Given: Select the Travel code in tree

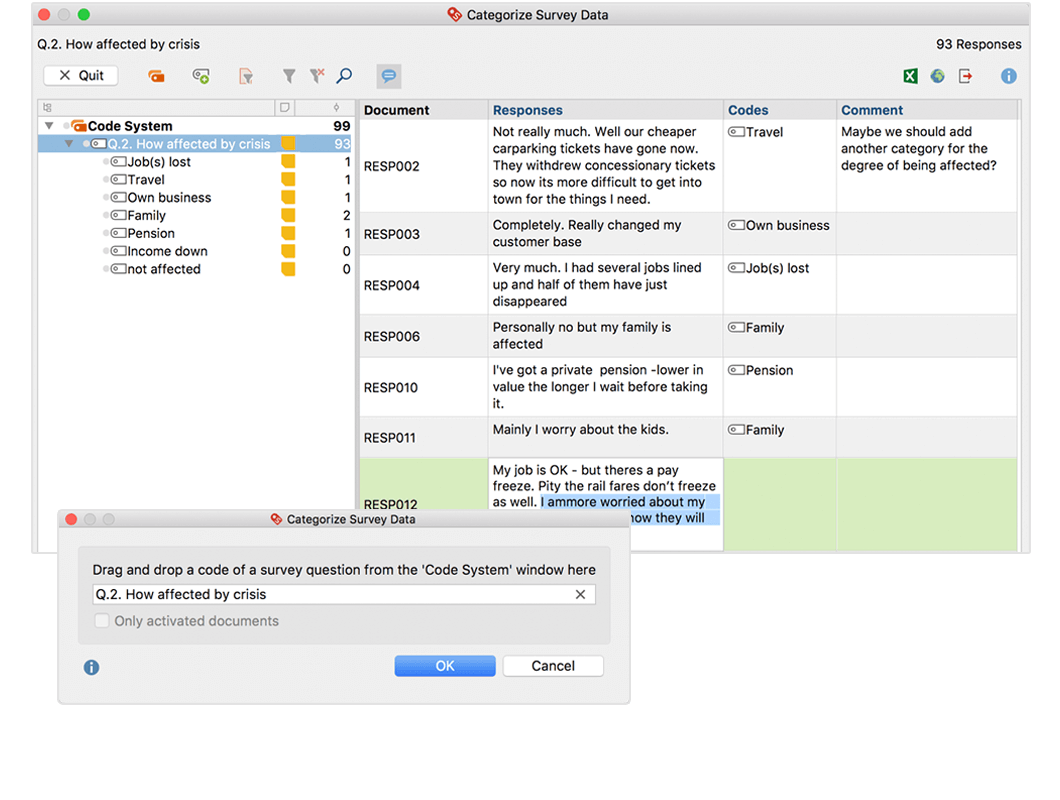Looking at the screenshot, I should pos(196,179).
